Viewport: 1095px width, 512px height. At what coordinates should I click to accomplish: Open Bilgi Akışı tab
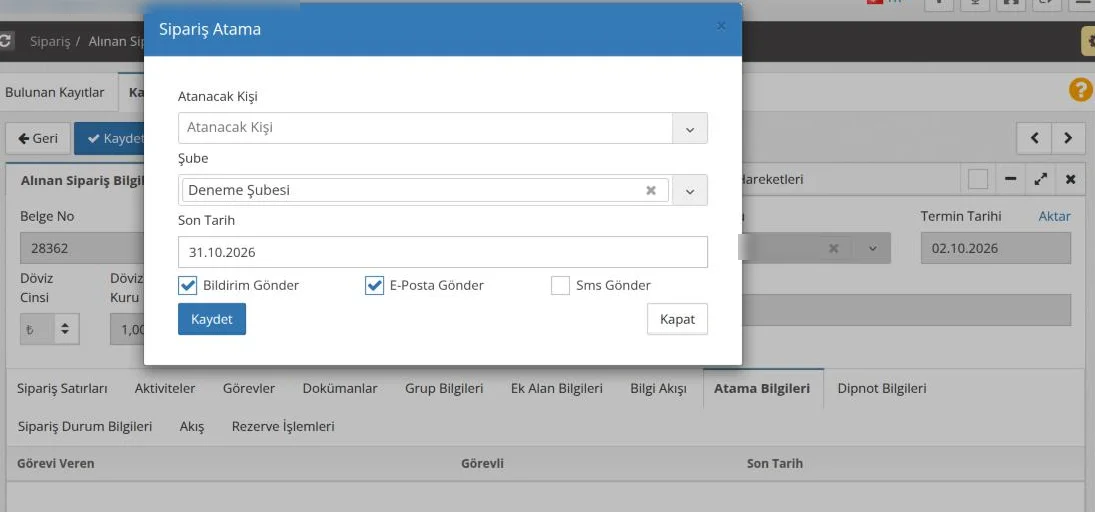pyautogui.click(x=658, y=388)
